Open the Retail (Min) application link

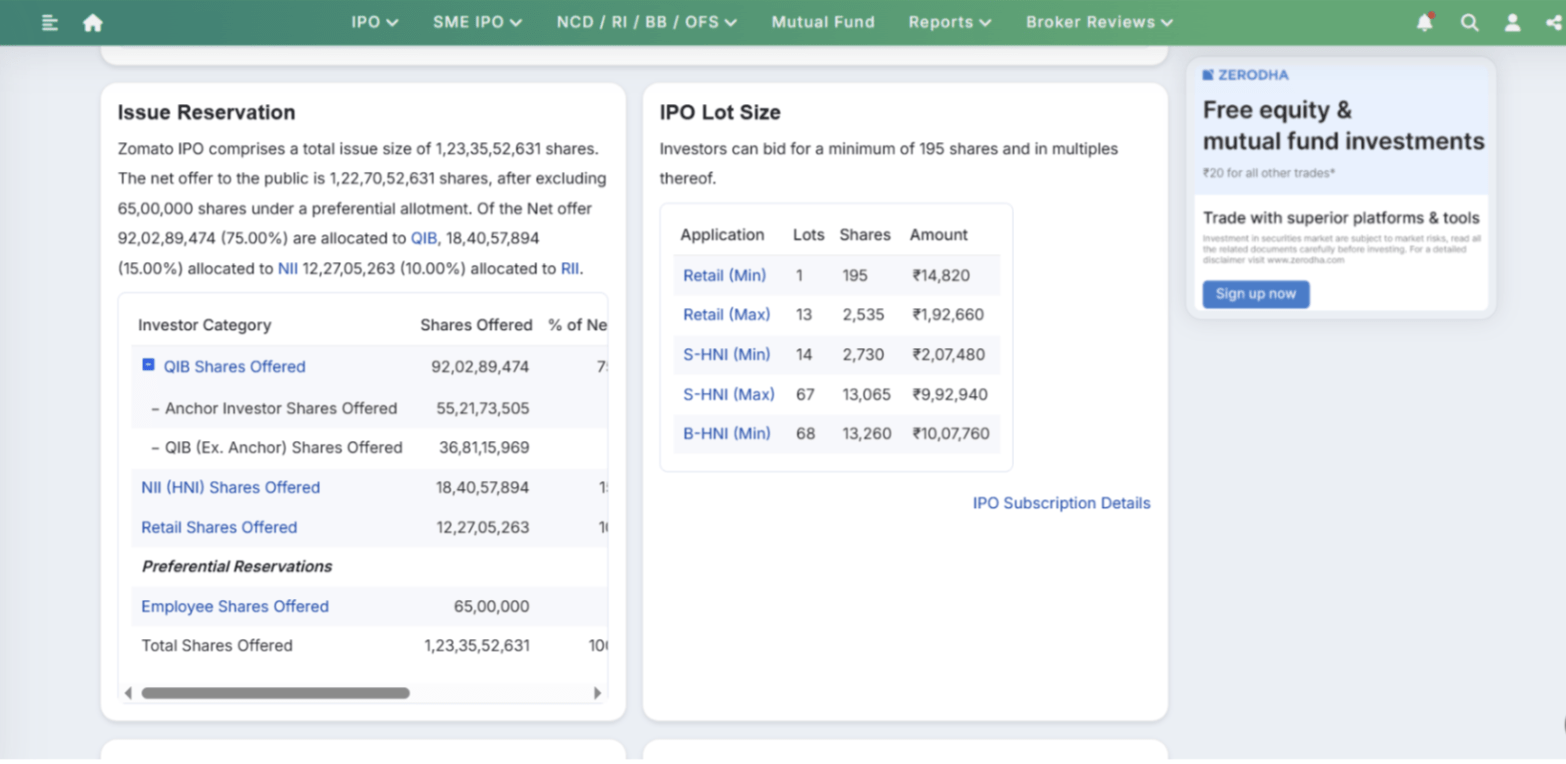(725, 275)
